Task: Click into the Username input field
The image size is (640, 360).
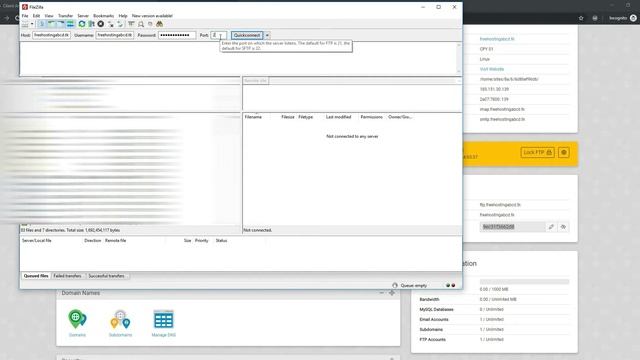Action: tap(115, 36)
